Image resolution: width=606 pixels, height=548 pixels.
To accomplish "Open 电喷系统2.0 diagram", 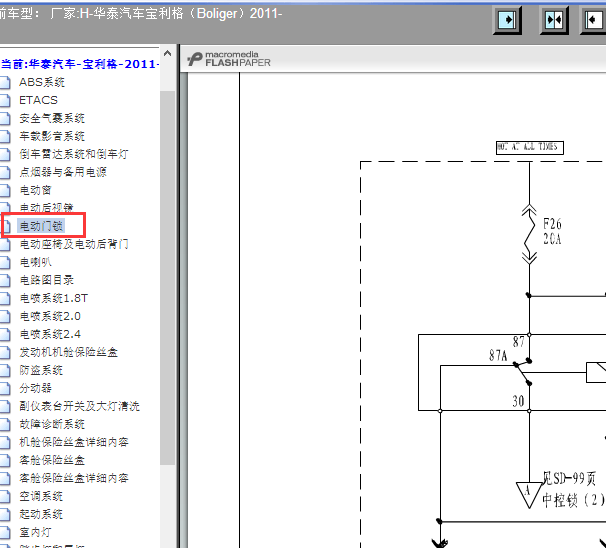I will [50, 316].
